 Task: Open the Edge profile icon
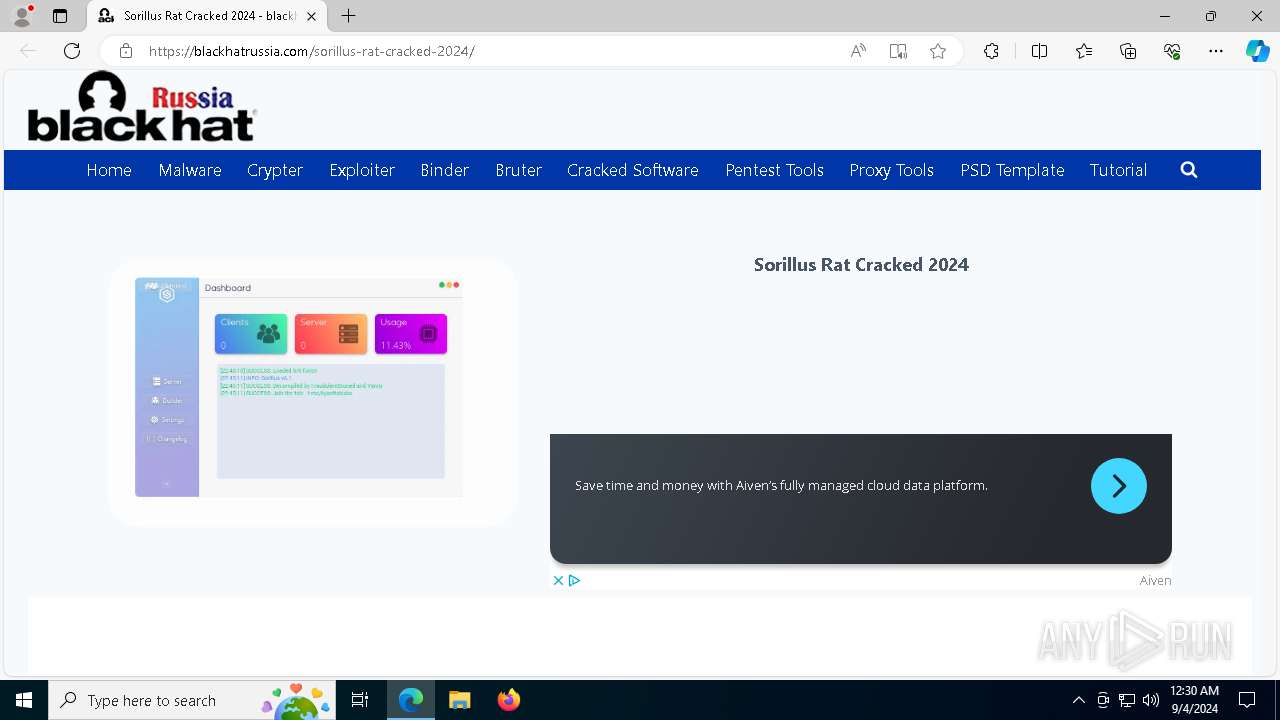(22, 16)
